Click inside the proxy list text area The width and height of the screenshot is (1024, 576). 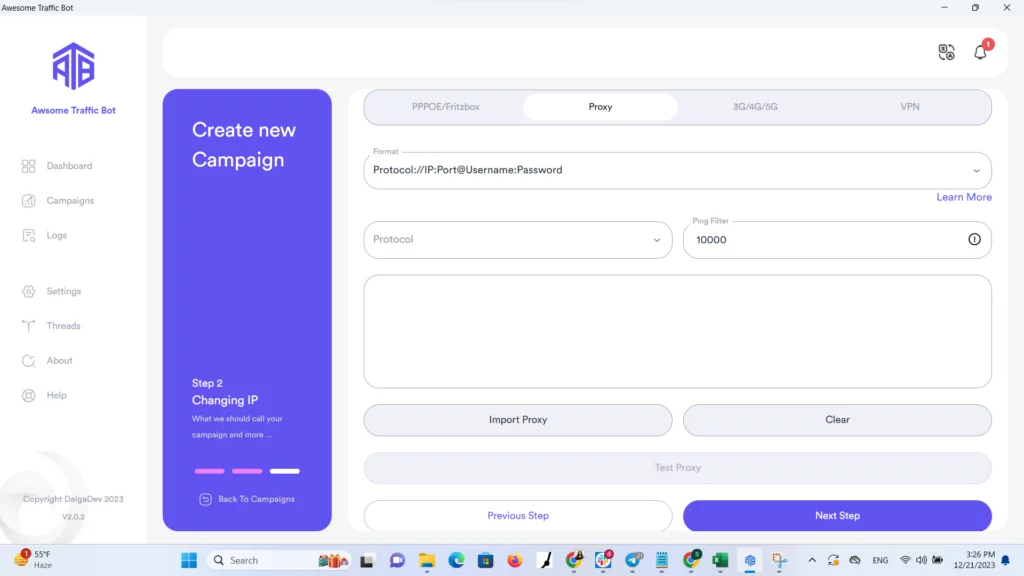pos(678,330)
